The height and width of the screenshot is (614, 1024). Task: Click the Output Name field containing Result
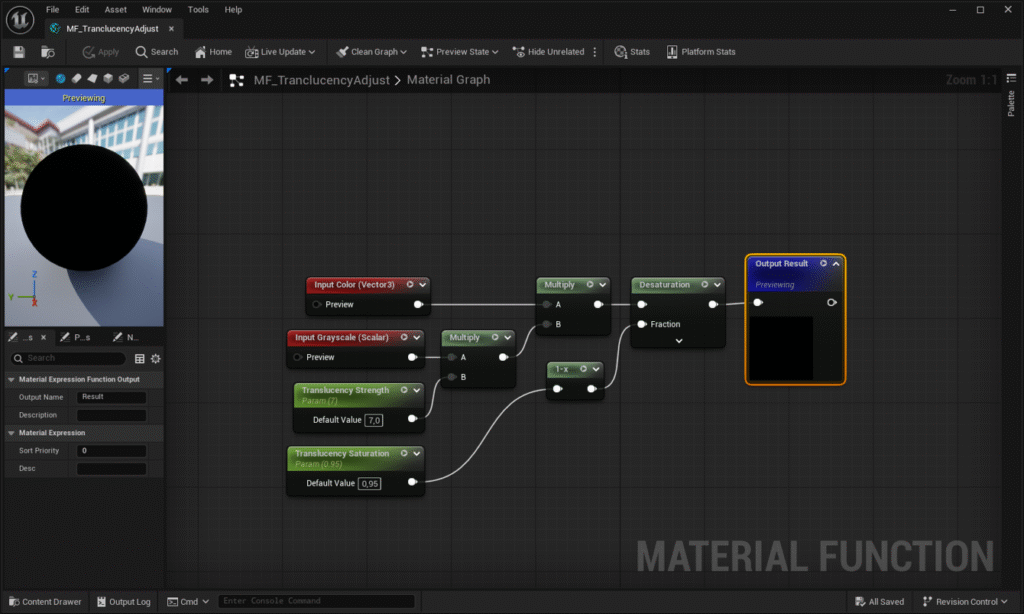pyautogui.click(x=111, y=397)
